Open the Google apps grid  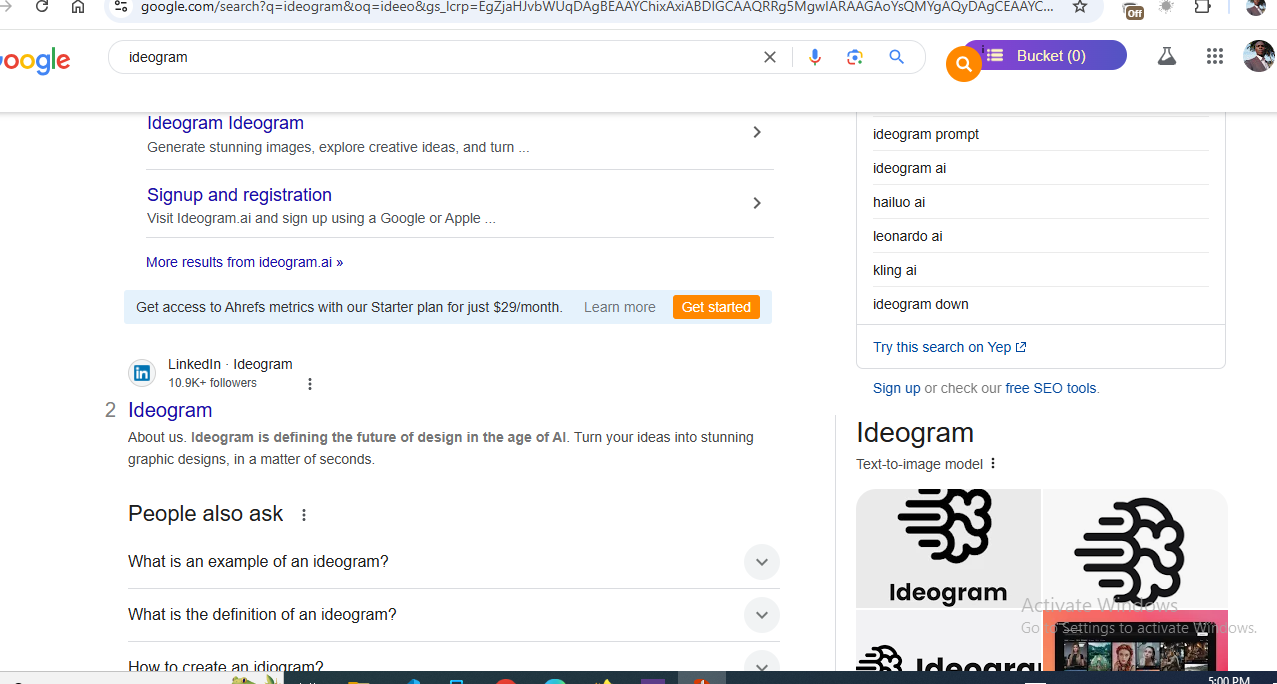(1215, 57)
